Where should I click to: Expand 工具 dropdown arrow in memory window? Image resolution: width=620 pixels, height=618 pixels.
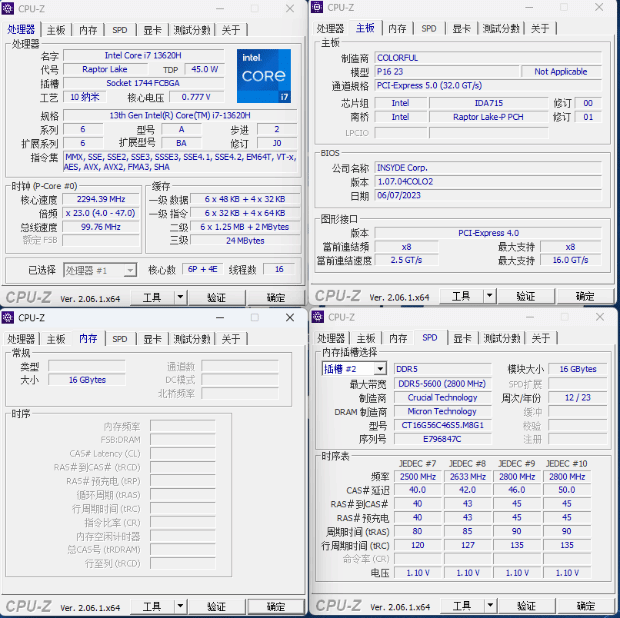(180, 606)
